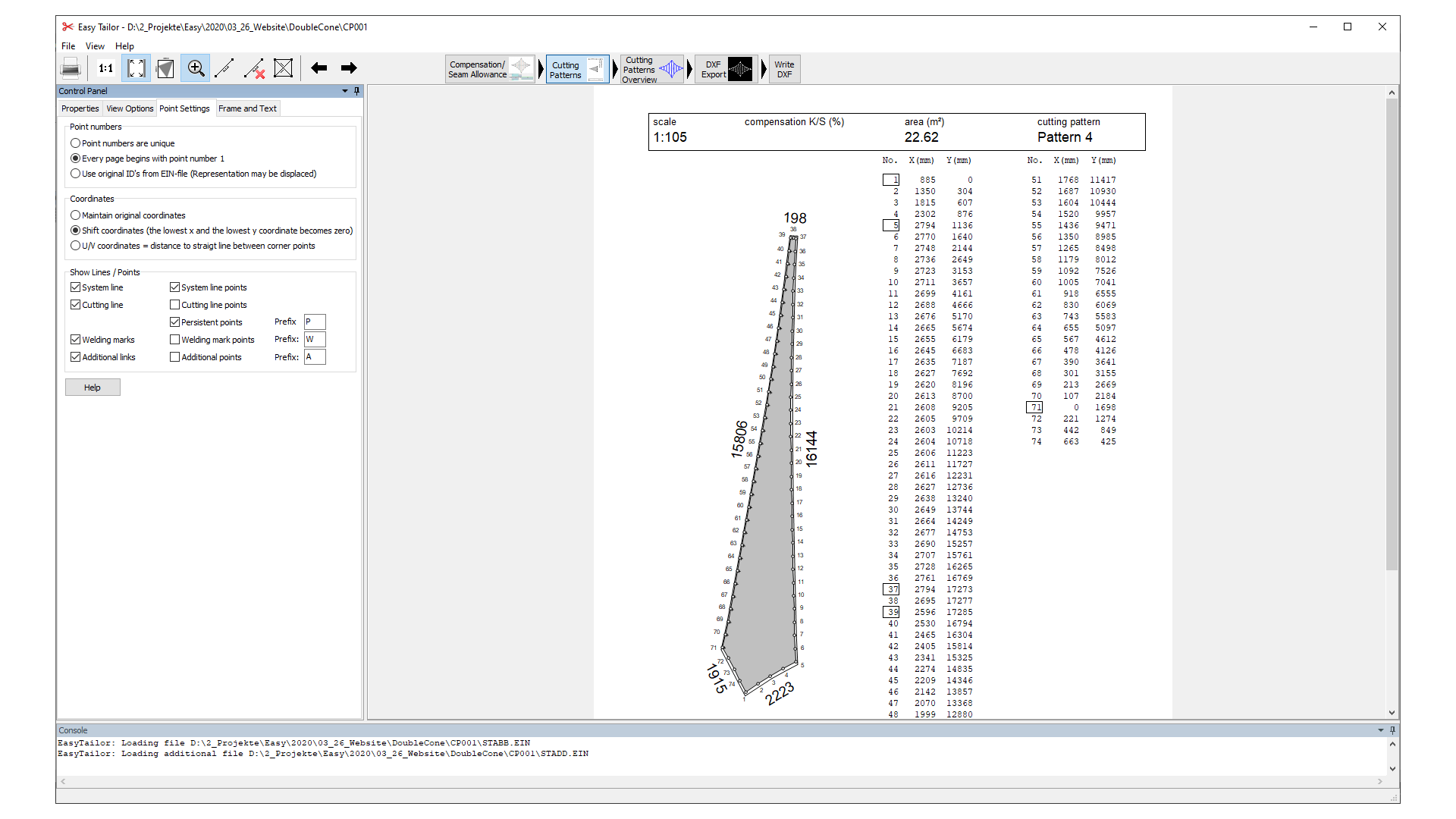
Task: Click scroll down arrow of drawing view
Action: coord(1392,713)
